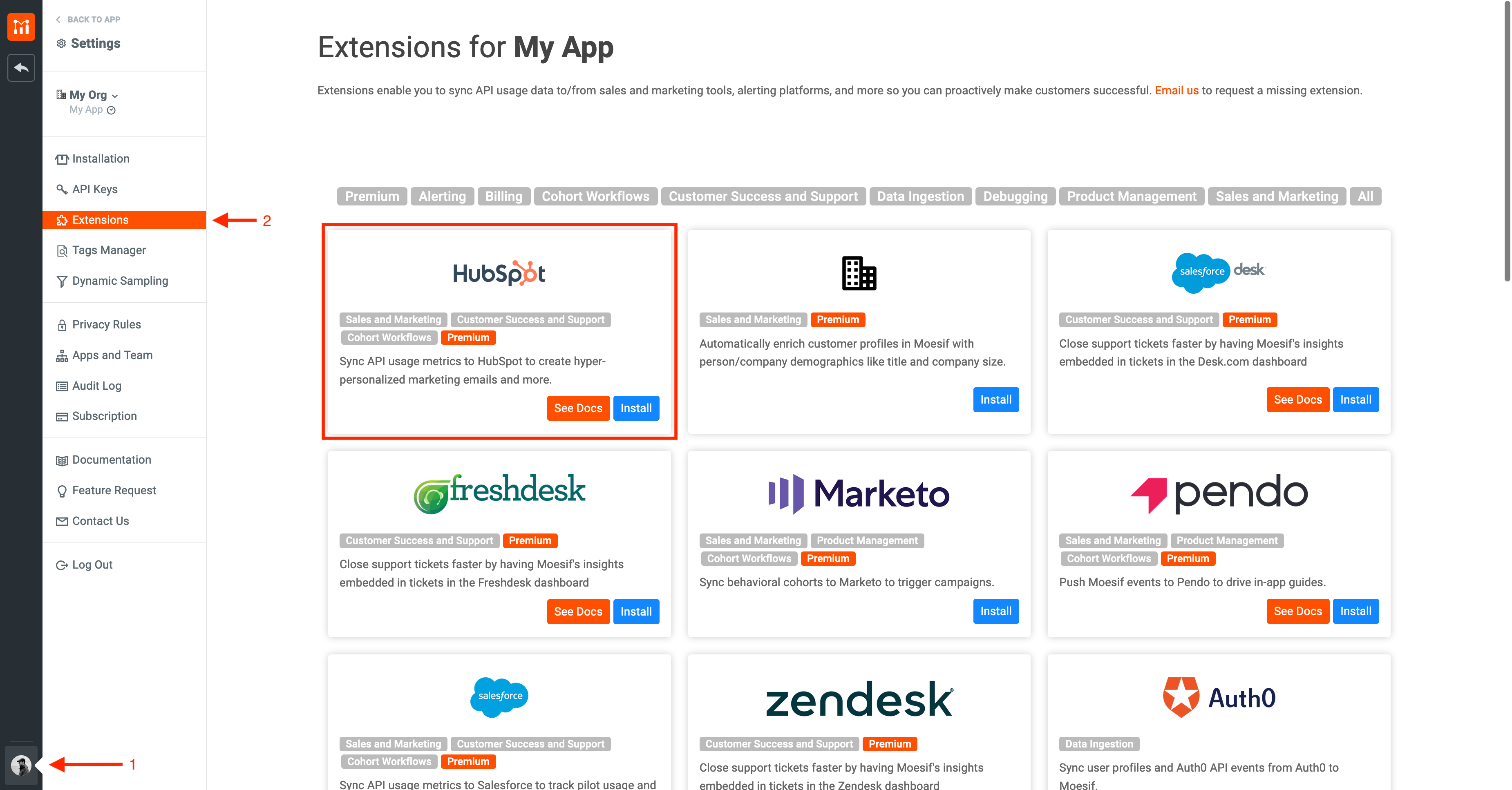1512x790 pixels.
Task: Click the Apps and Team icon
Action: coord(62,355)
